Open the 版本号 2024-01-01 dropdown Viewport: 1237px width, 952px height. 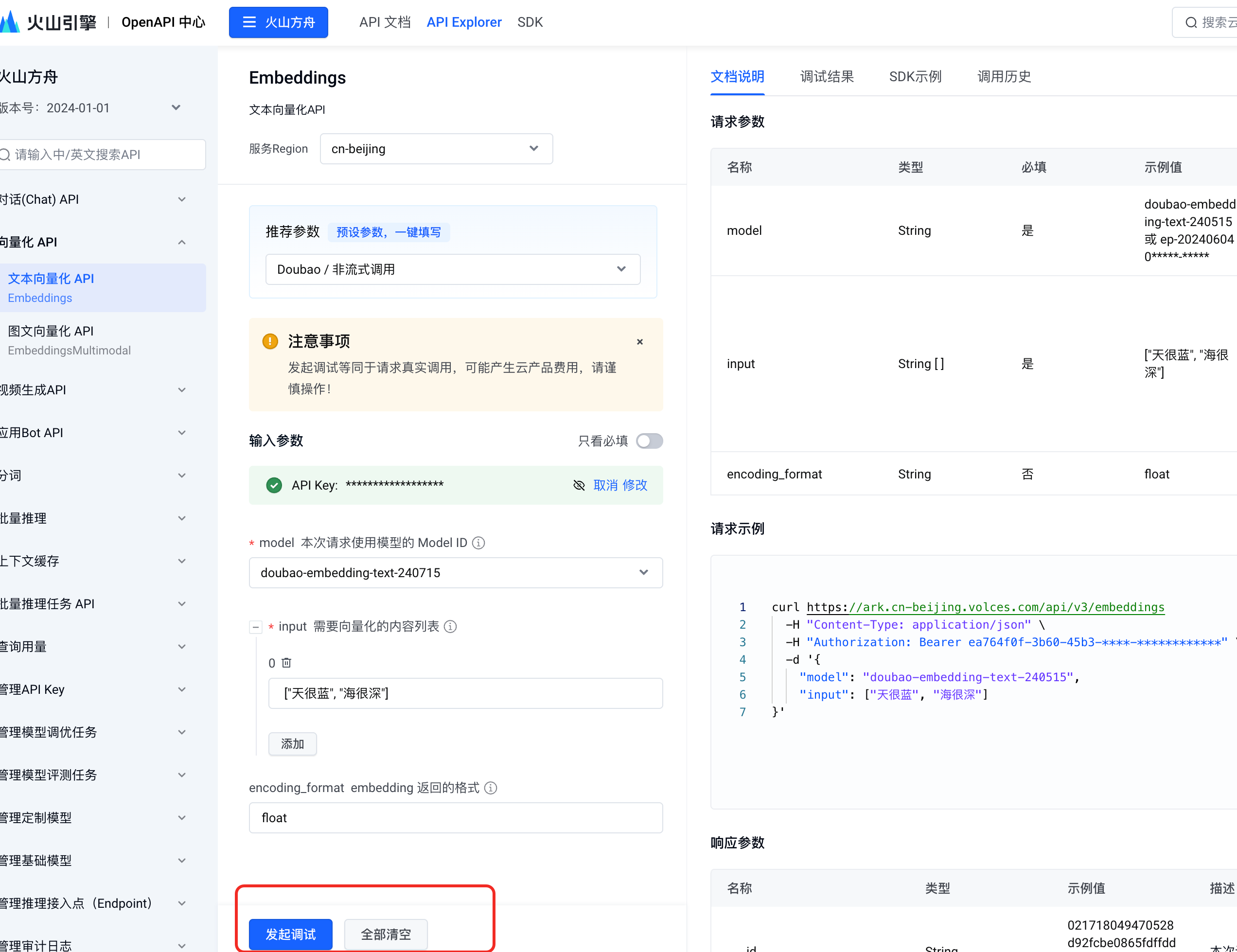(x=176, y=107)
